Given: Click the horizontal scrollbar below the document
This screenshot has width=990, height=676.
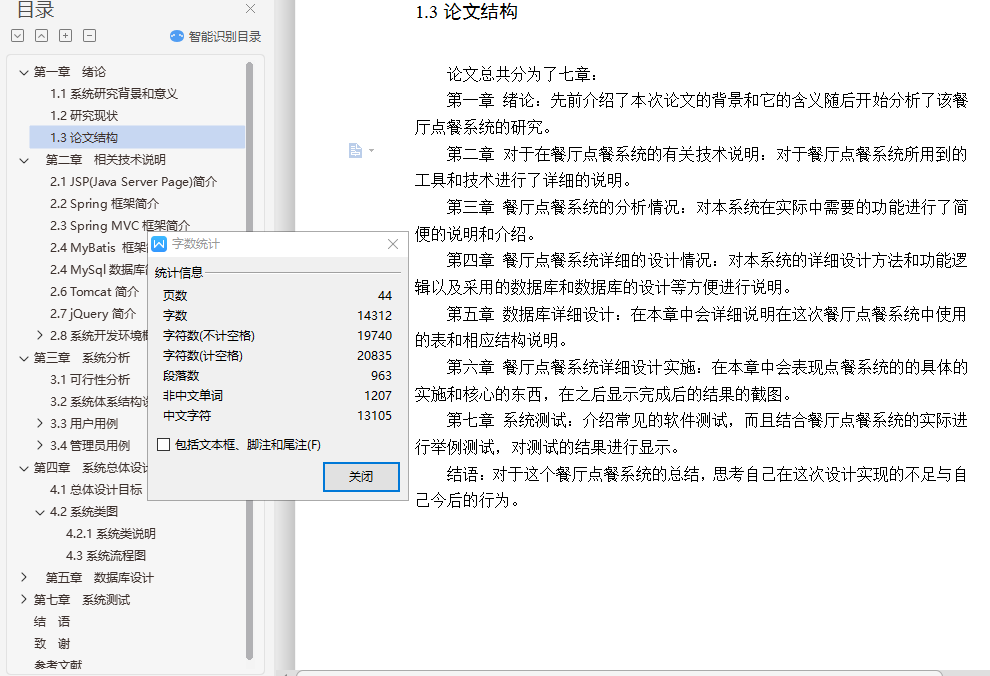Looking at the screenshot, I should click(x=619, y=673).
